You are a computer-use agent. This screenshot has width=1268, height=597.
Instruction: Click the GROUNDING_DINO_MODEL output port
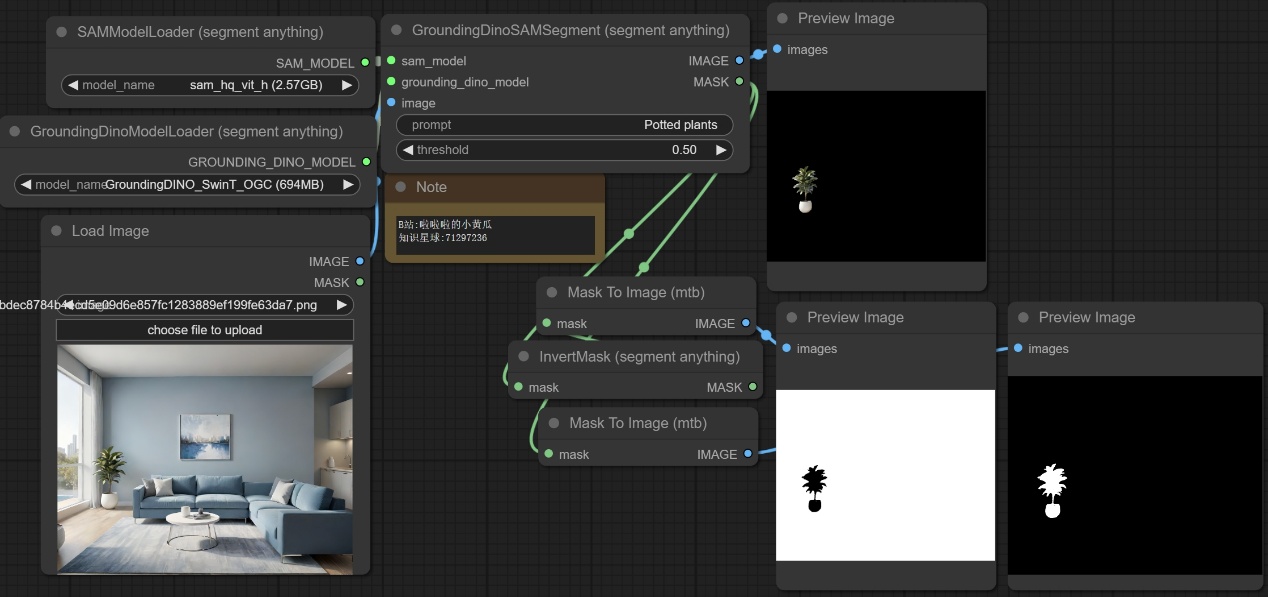click(x=366, y=162)
